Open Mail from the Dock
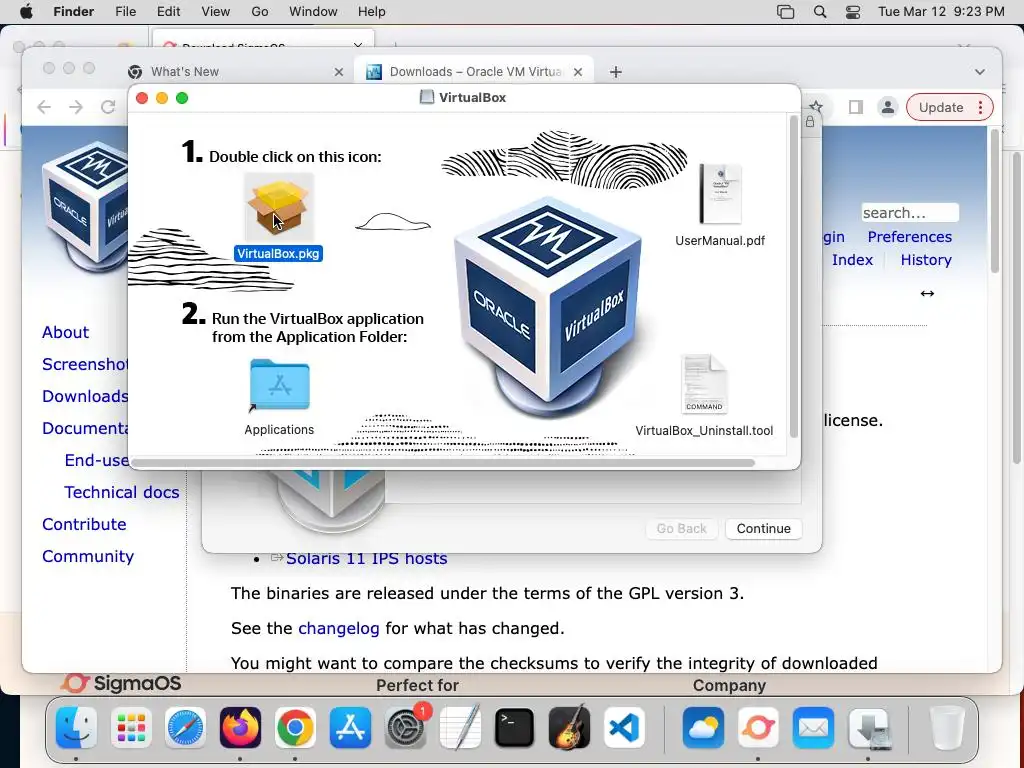1024x768 pixels. [x=813, y=728]
